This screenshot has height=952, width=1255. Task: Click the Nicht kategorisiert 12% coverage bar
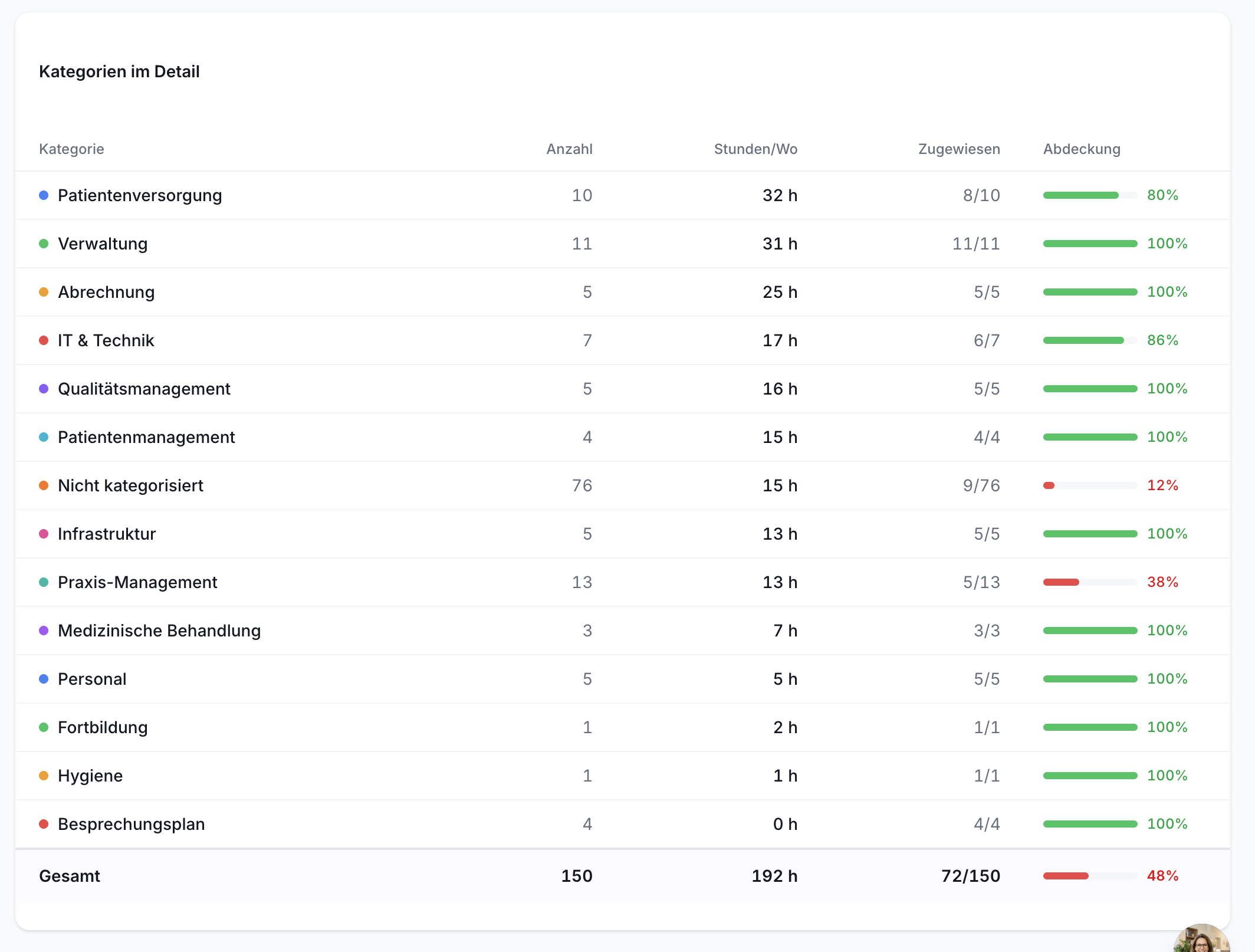1090,485
